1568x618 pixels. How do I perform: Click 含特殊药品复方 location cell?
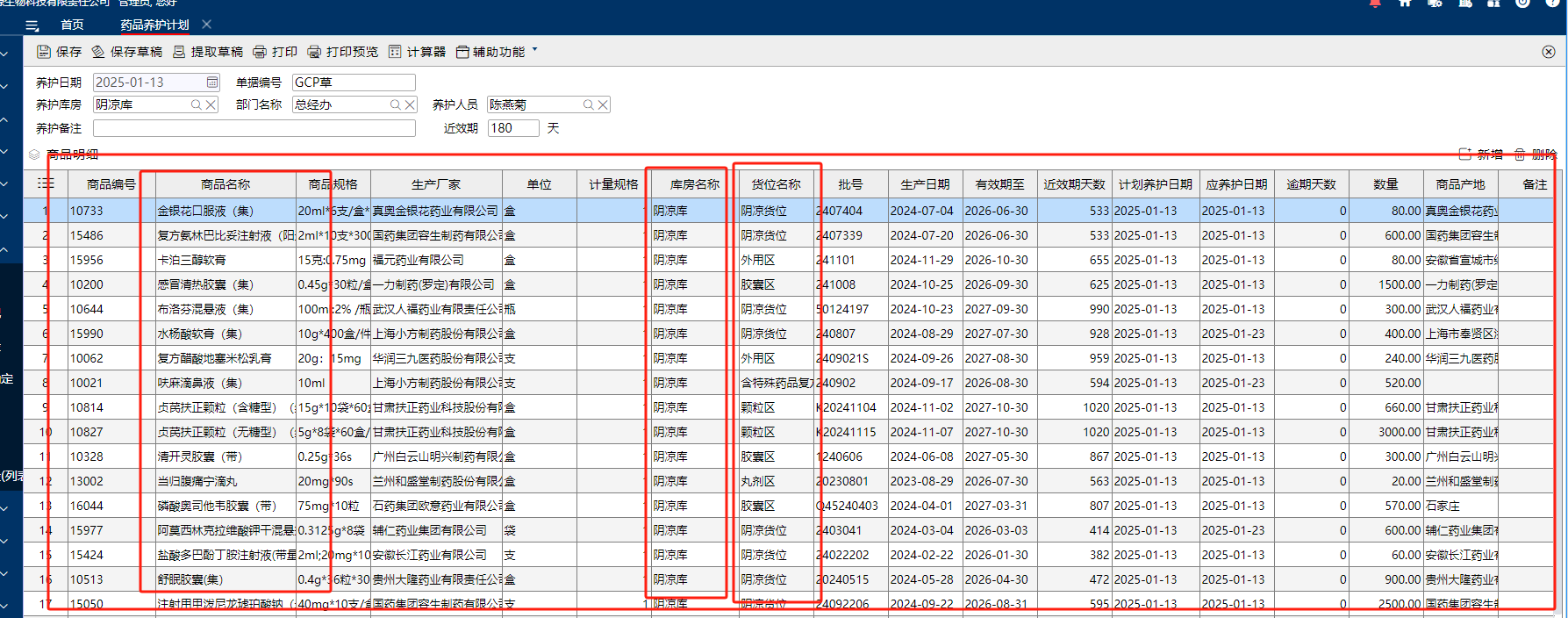click(776, 383)
